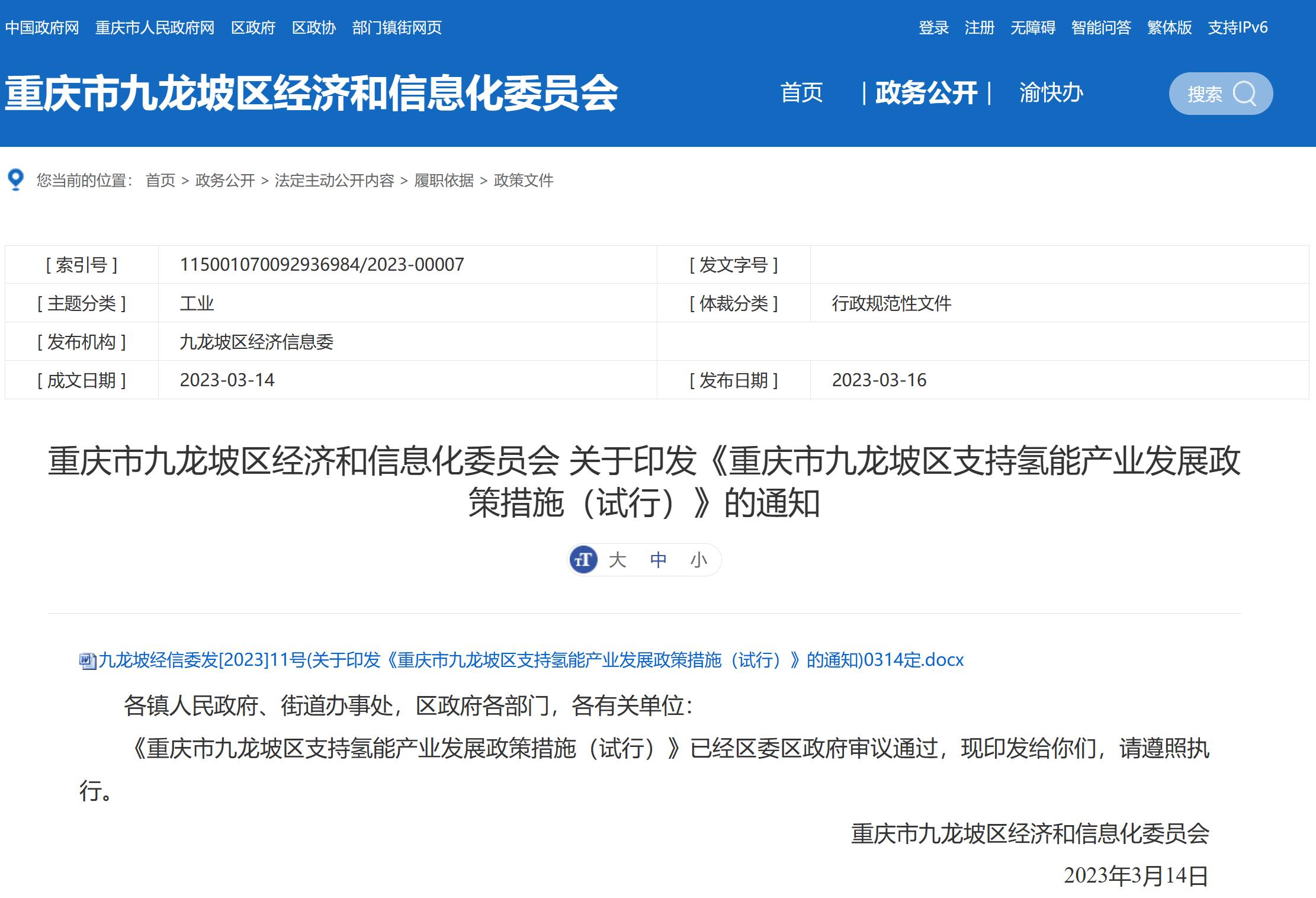Download 九龙坡经信委发[2023]11号 docx attachment
Image resolution: width=1316 pixels, height=898 pixels.
(531, 660)
